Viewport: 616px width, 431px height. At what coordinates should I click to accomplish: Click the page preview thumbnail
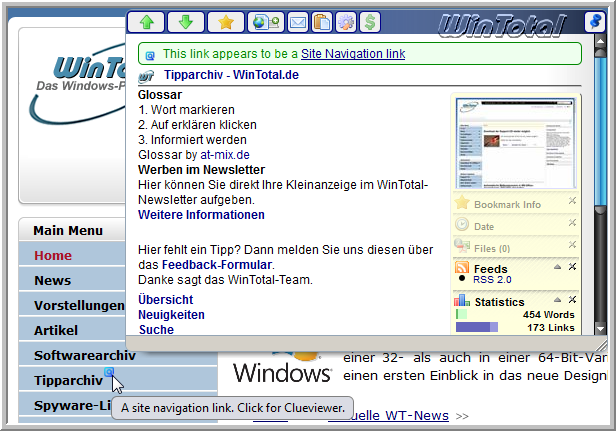coord(515,143)
